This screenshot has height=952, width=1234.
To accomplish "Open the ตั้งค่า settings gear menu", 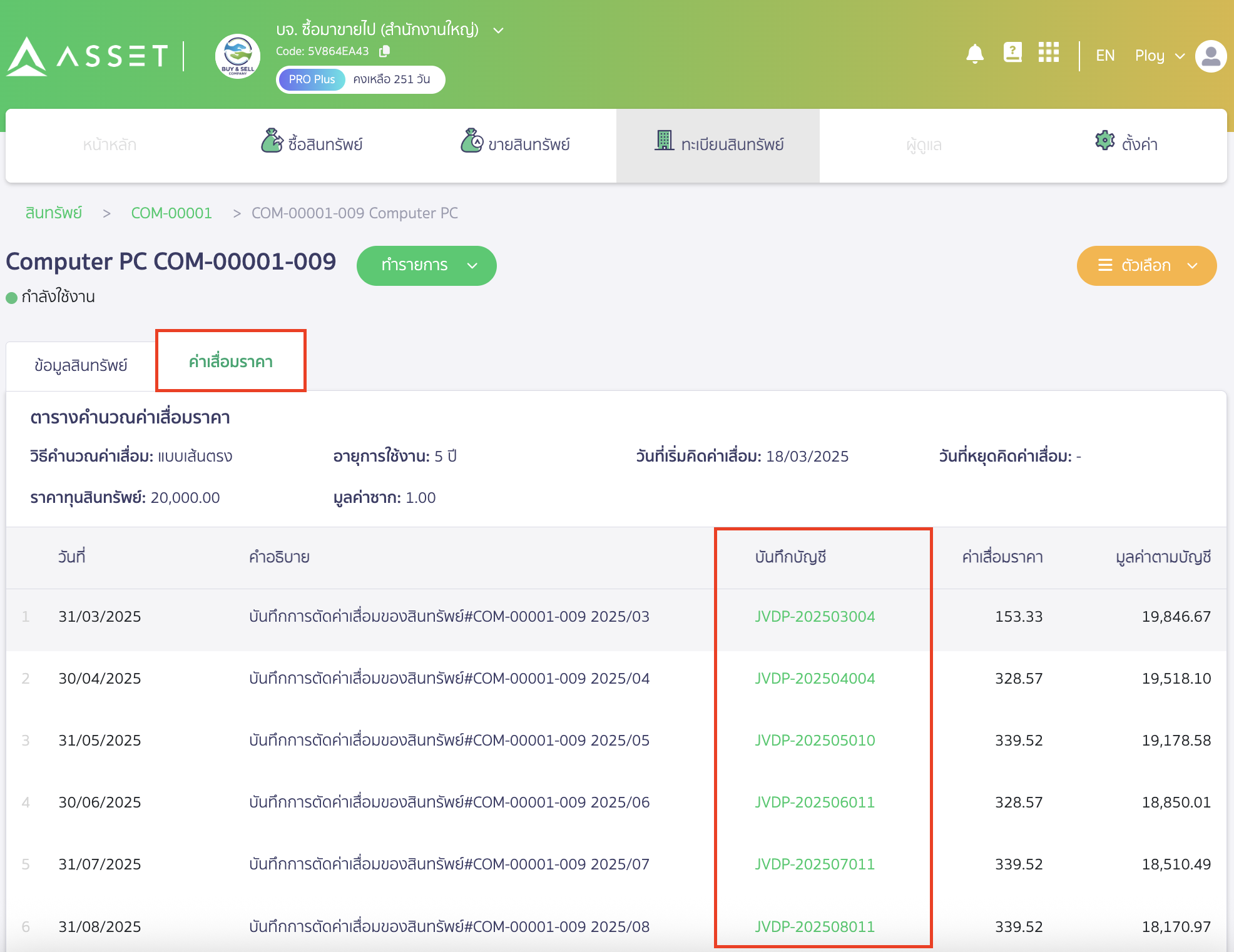I will pos(1126,144).
